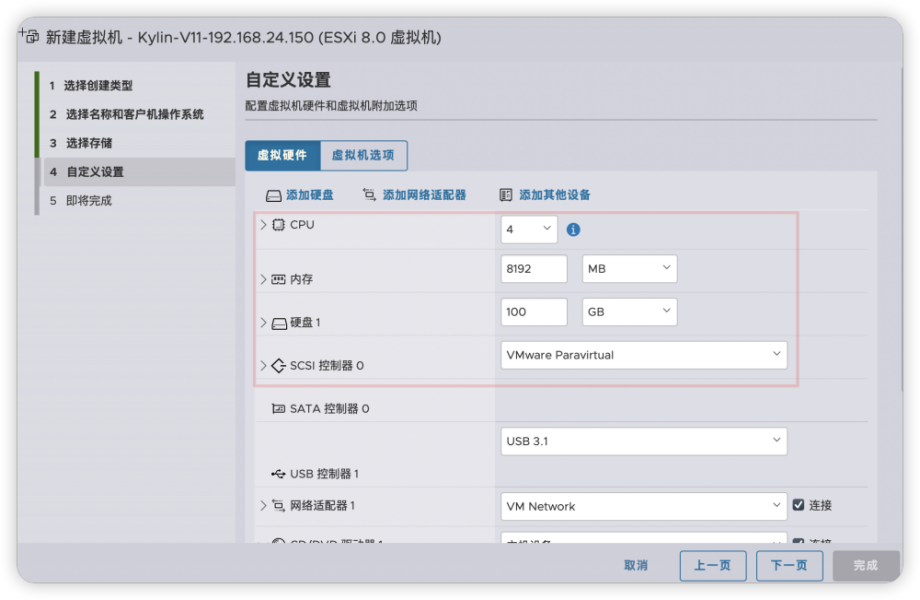Click the USB 控制器 1 icon

coord(278,474)
